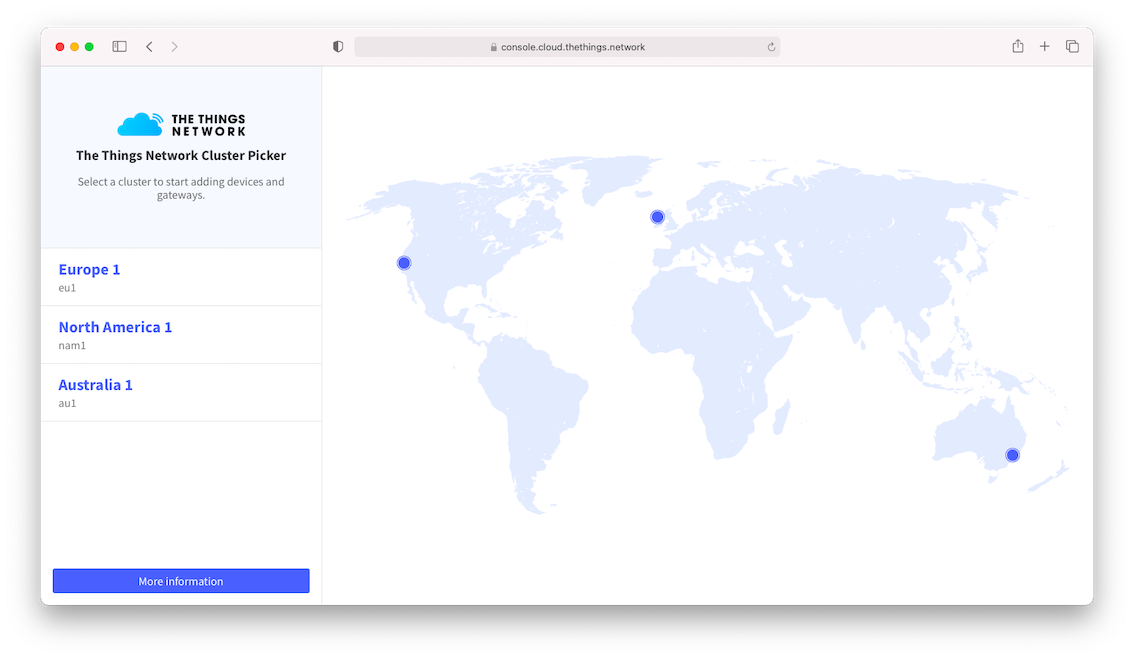Toggle the Safari sidebar icon

point(119,47)
